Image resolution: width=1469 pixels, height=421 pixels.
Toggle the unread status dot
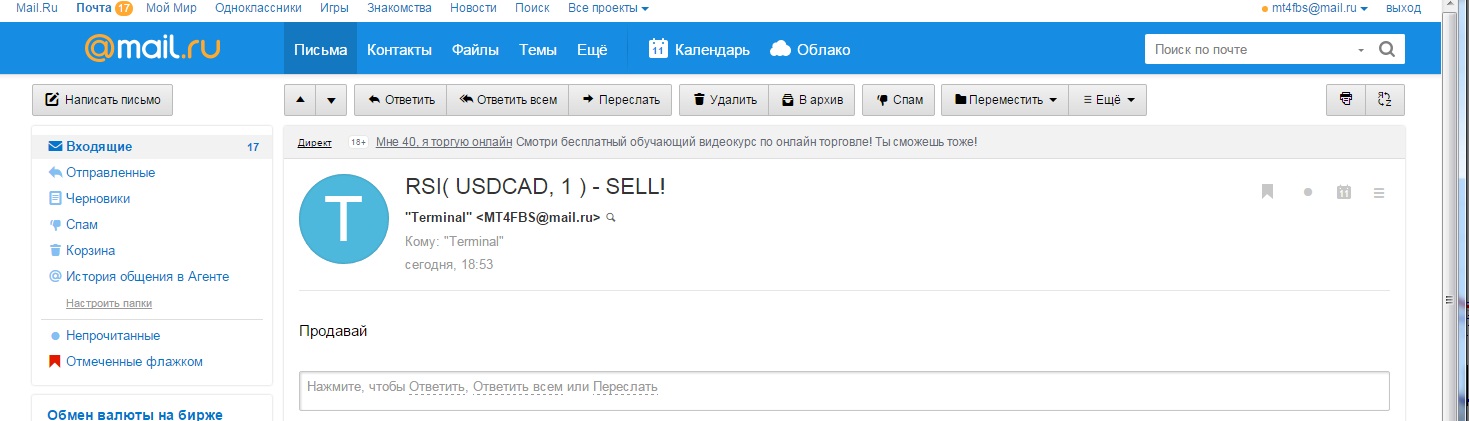pos(1307,193)
